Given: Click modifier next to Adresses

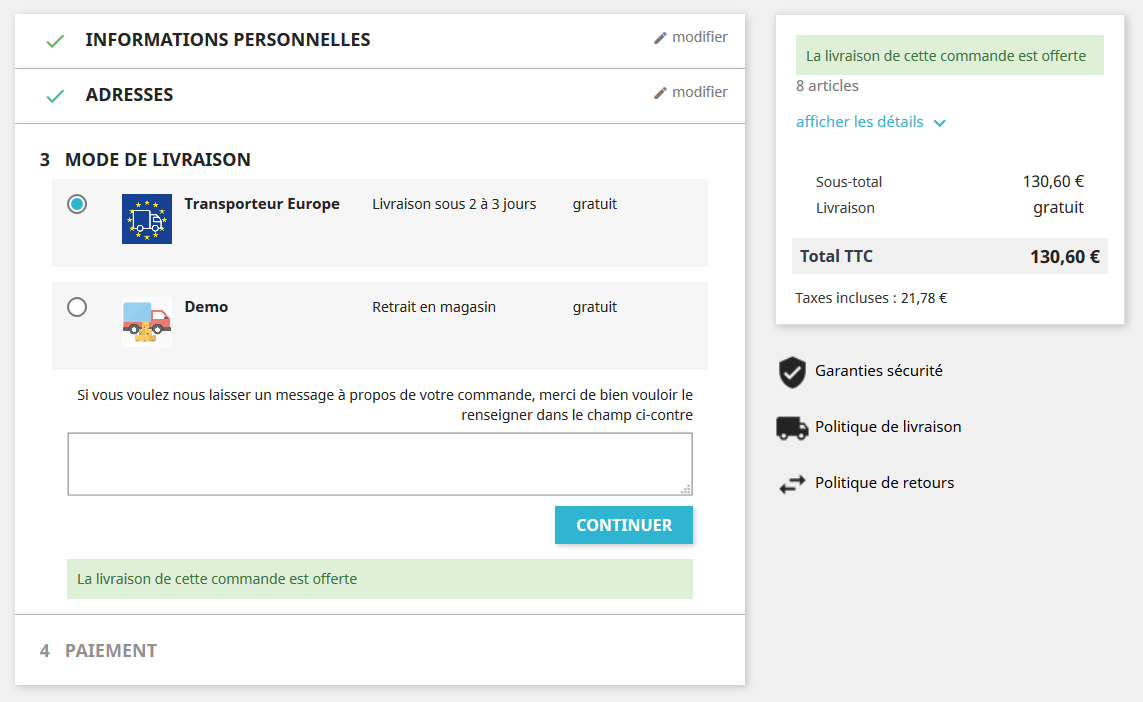Looking at the screenshot, I should point(698,91).
